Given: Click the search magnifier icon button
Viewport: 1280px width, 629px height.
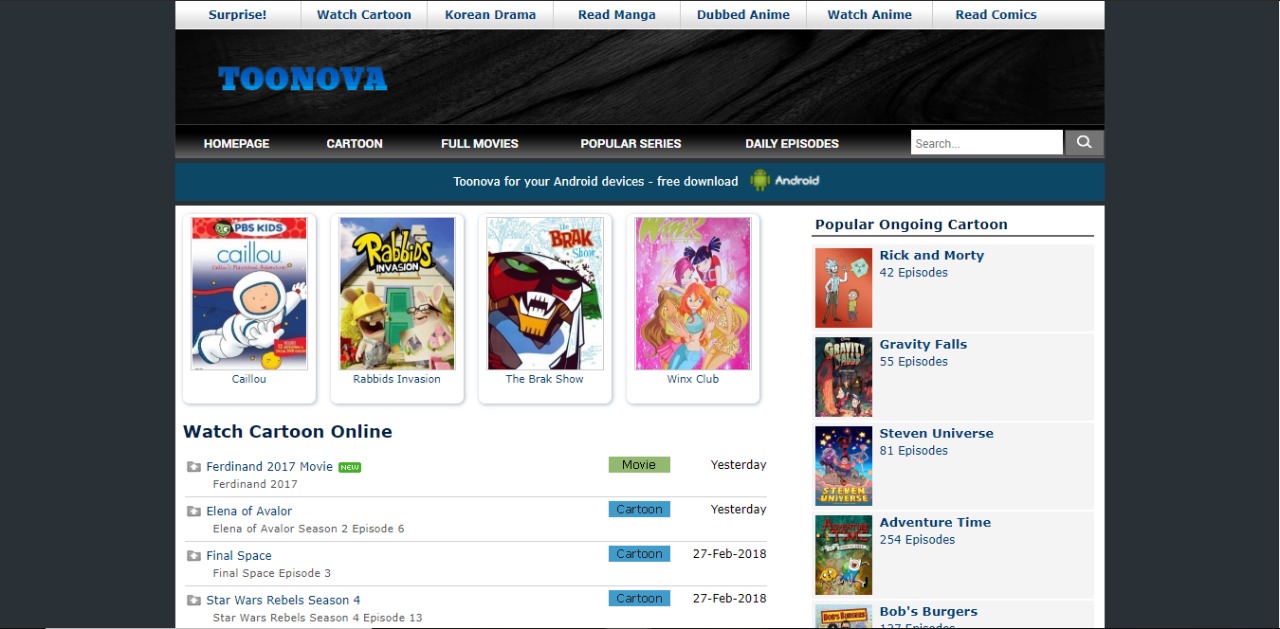Looking at the screenshot, I should [1084, 143].
